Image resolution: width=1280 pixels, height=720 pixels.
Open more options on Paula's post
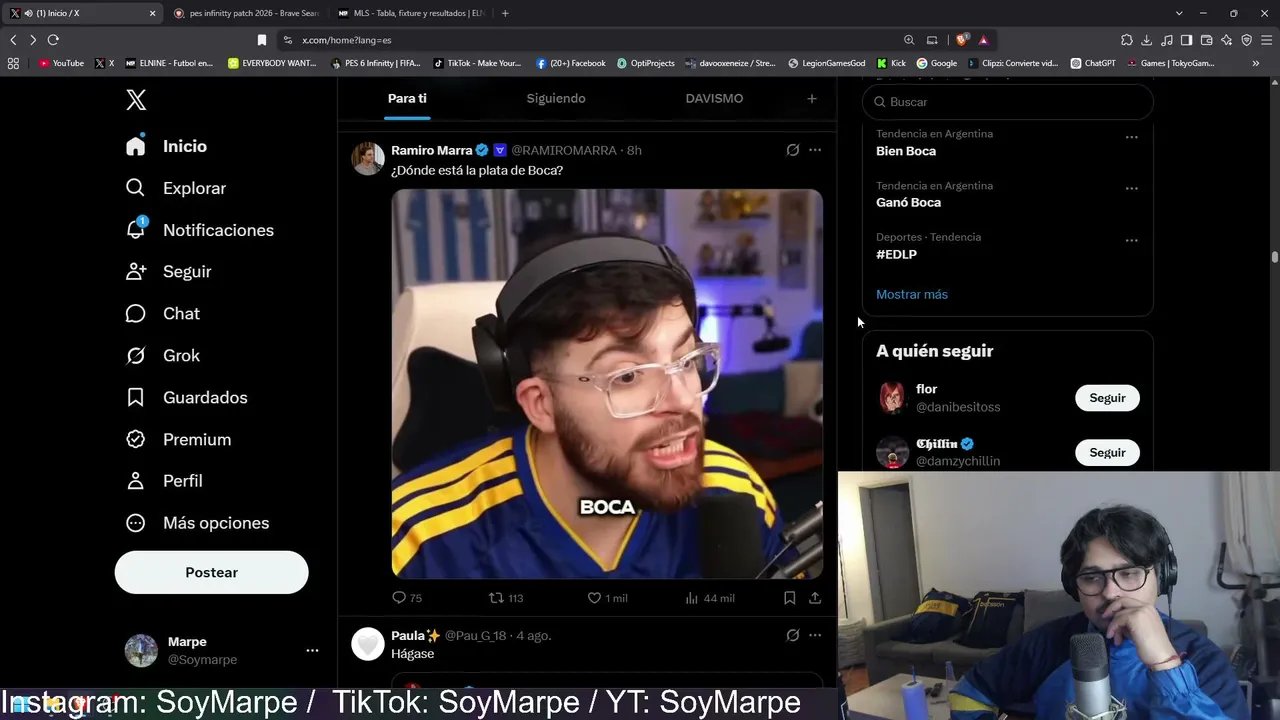[x=815, y=635]
